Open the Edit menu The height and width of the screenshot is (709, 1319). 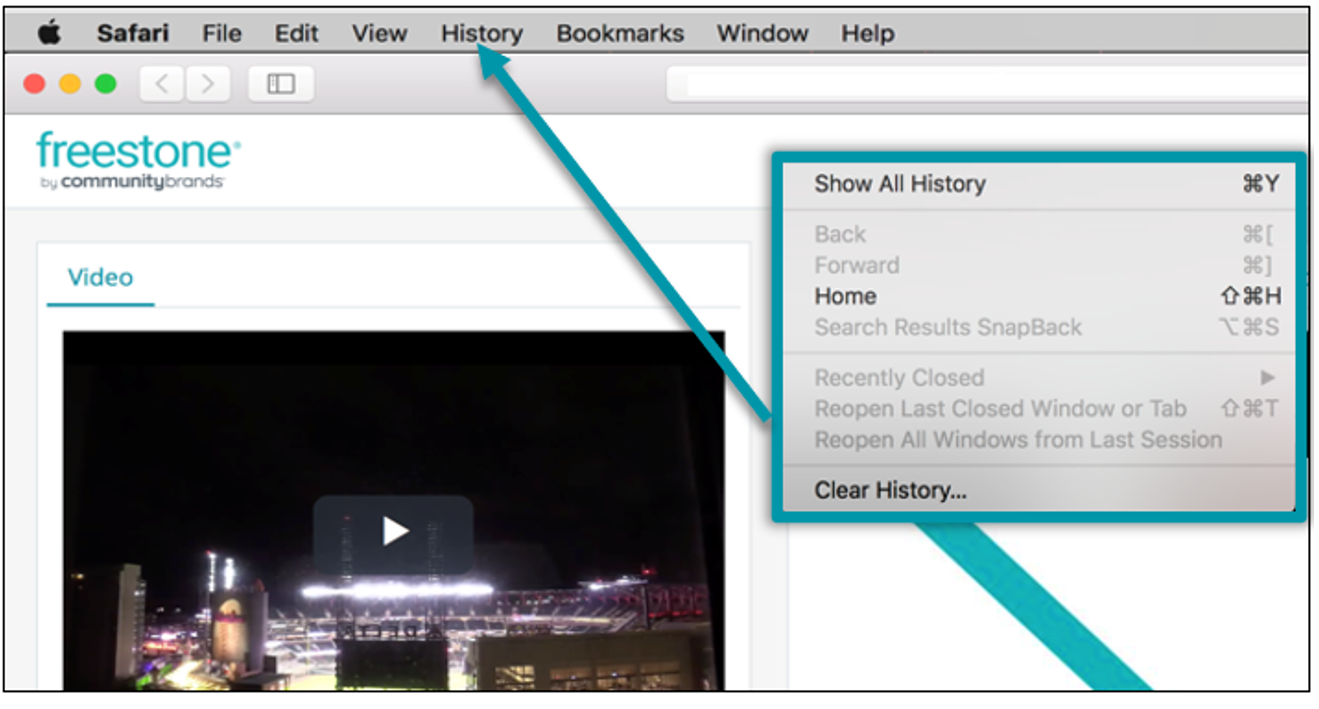tap(296, 33)
